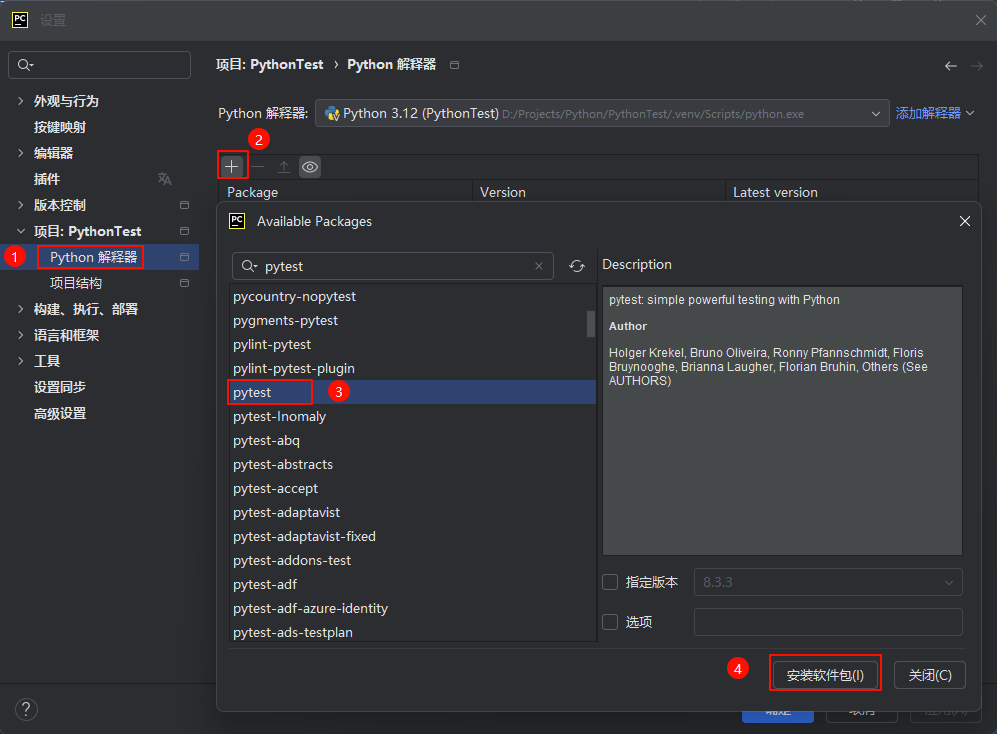Image resolution: width=997 pixels, height=734 pixels.
Task: Click the add package plus icon
Action: tap(231, 167)
